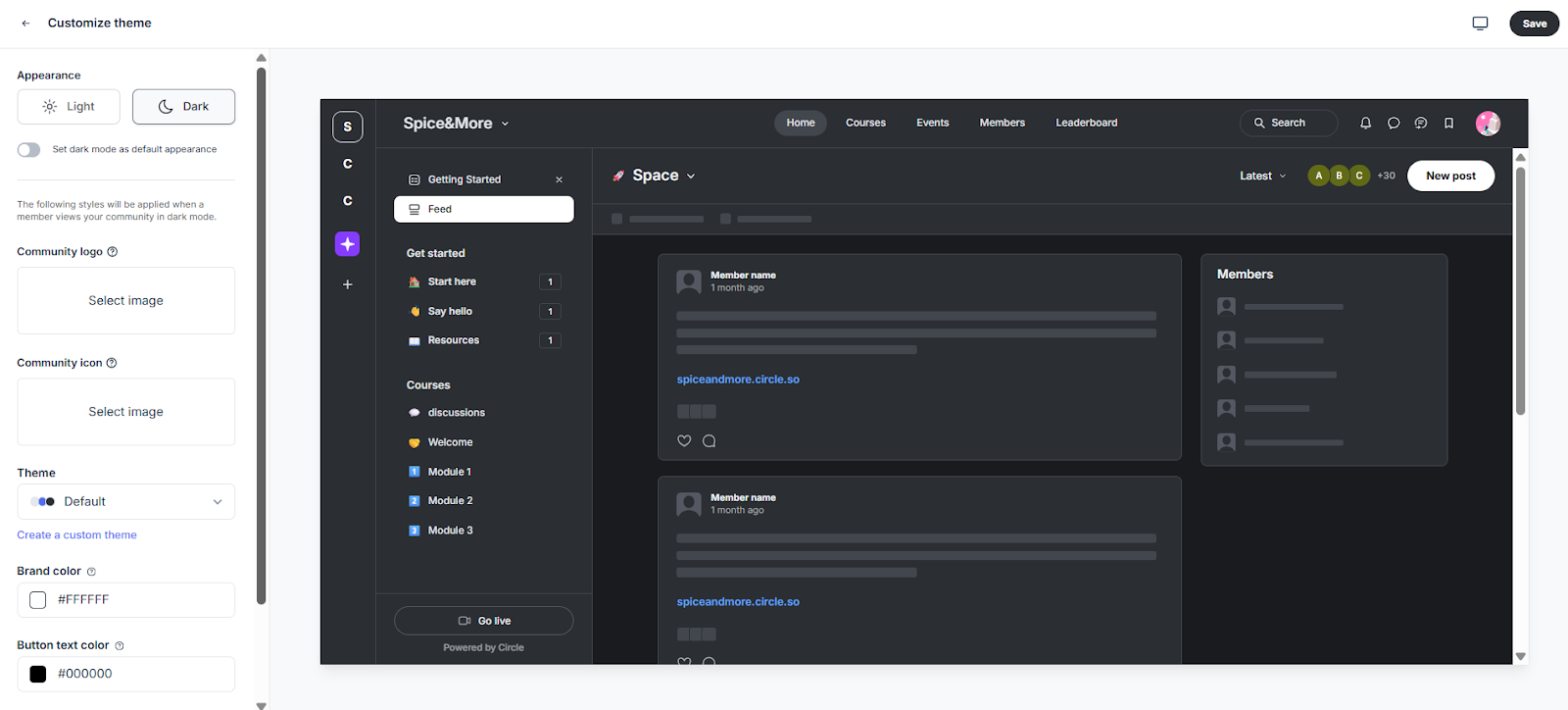Add a new community with plus icon
This screenshot has width=1568, height=710.
coord(348,284)
